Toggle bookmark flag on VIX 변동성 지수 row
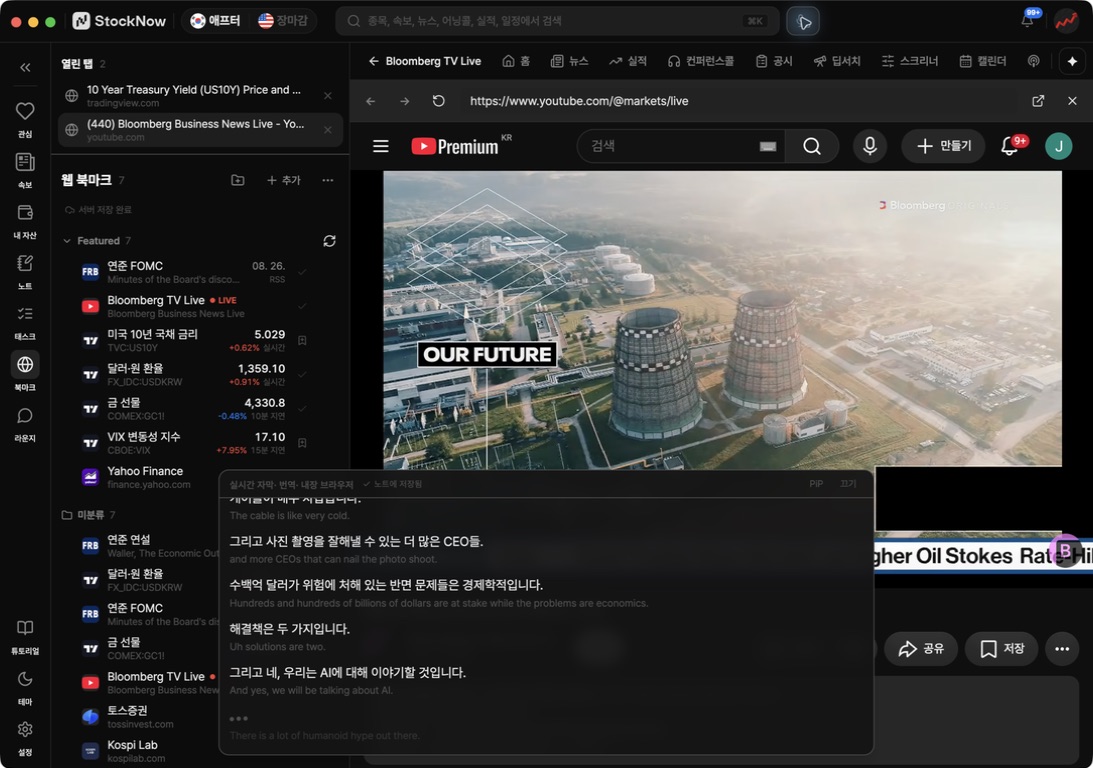Viewport: 1093px width, 768px height. (303, 443)
